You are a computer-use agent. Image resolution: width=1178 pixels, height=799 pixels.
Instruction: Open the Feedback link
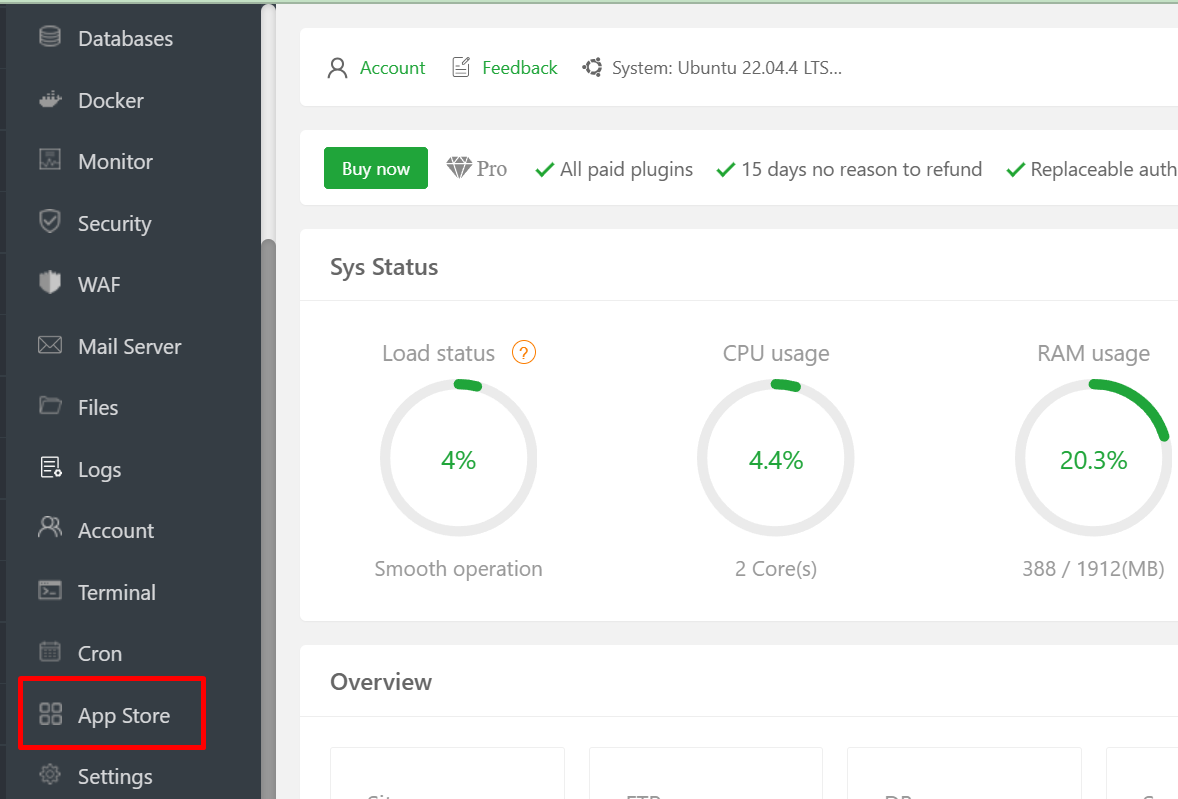pyautogui.click(x=519, y=67)
